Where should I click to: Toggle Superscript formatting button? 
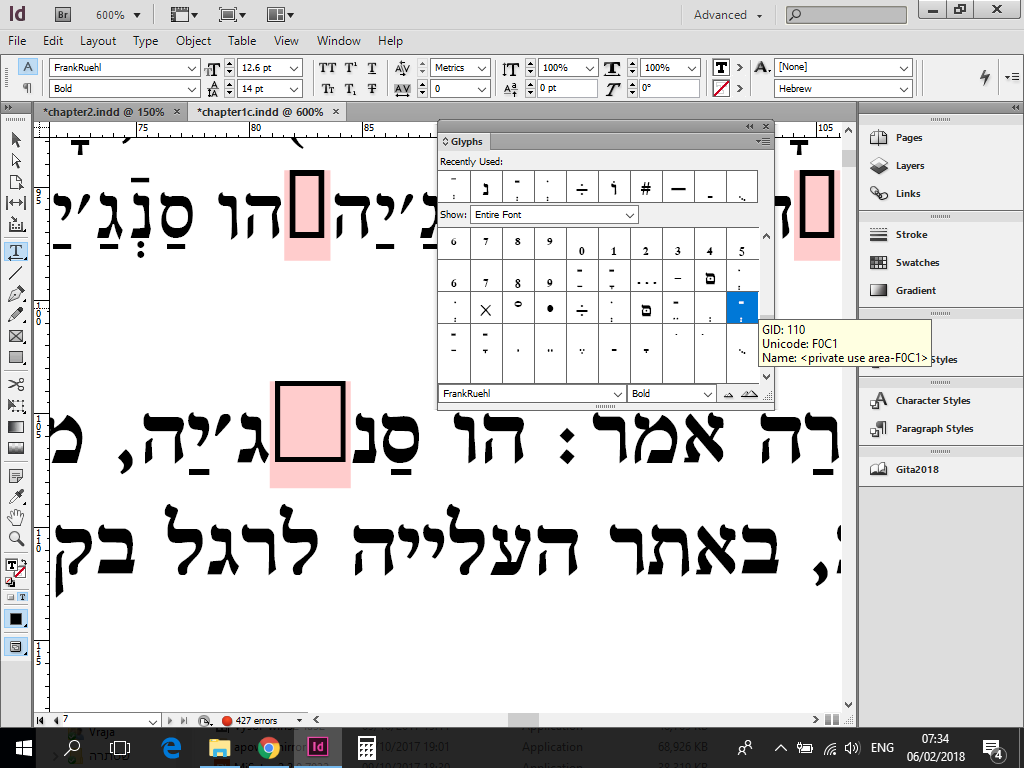351,68
